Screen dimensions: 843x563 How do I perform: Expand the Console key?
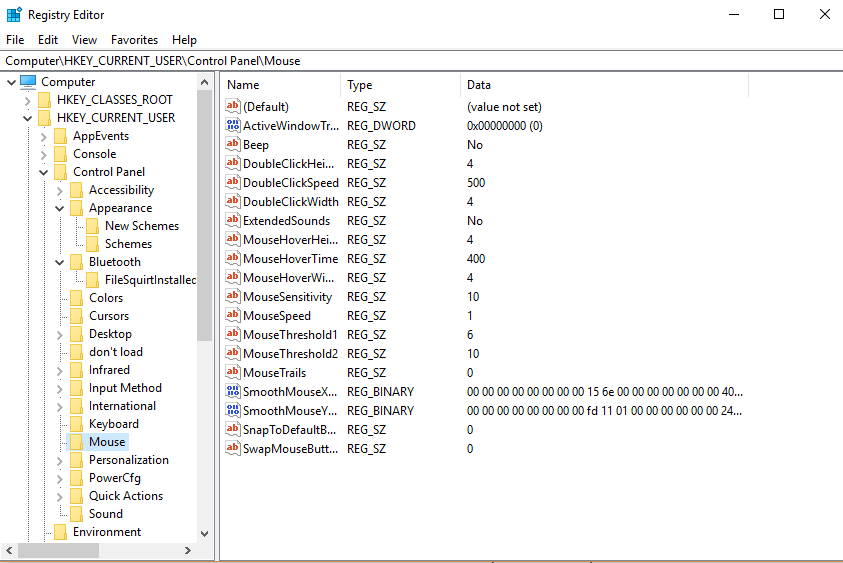[x=44, y=155]
